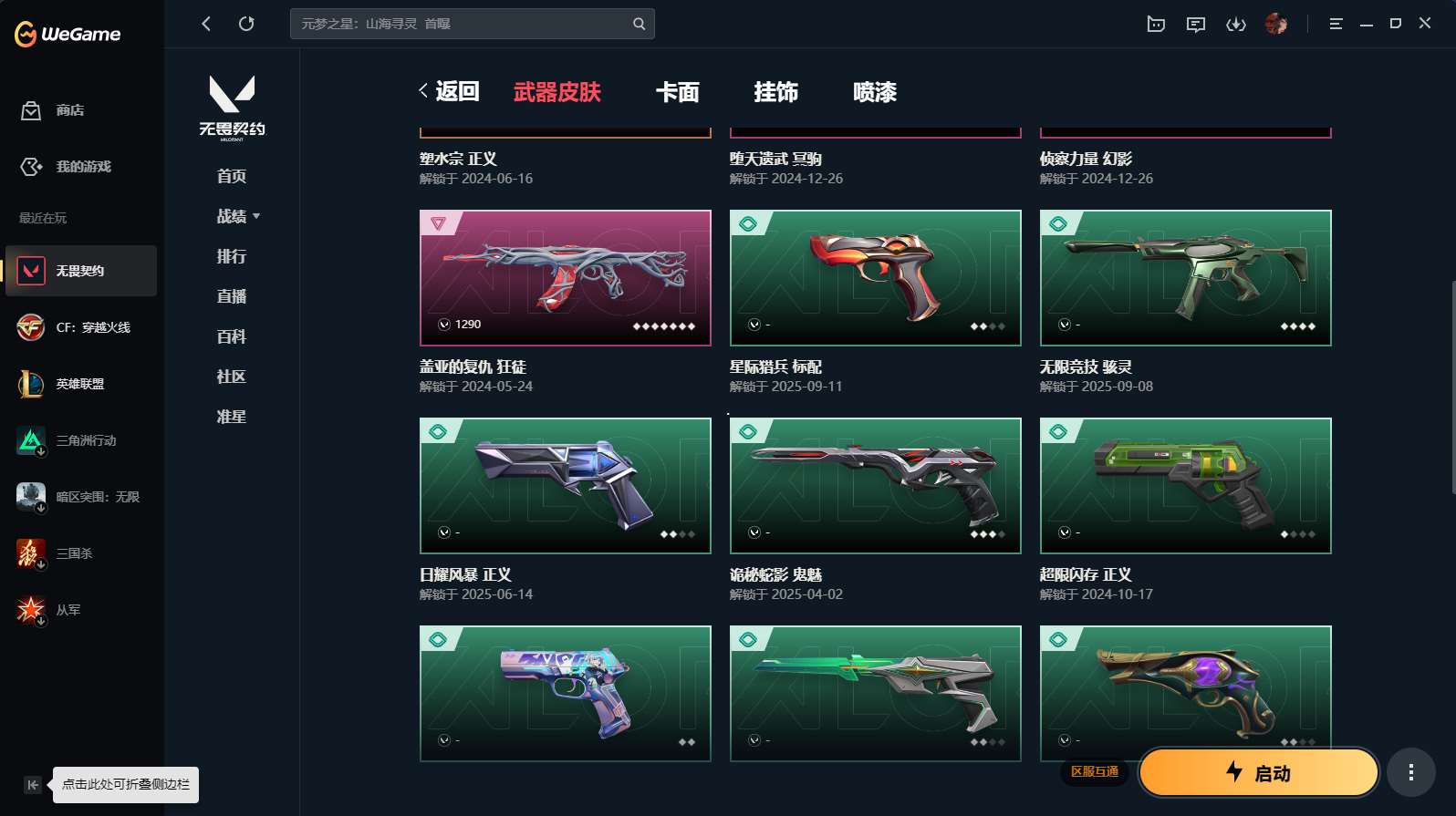Viewport: 1456px width, 816px height.
Task: Launch the game with 启动 button
Action: pos(1259,772)
